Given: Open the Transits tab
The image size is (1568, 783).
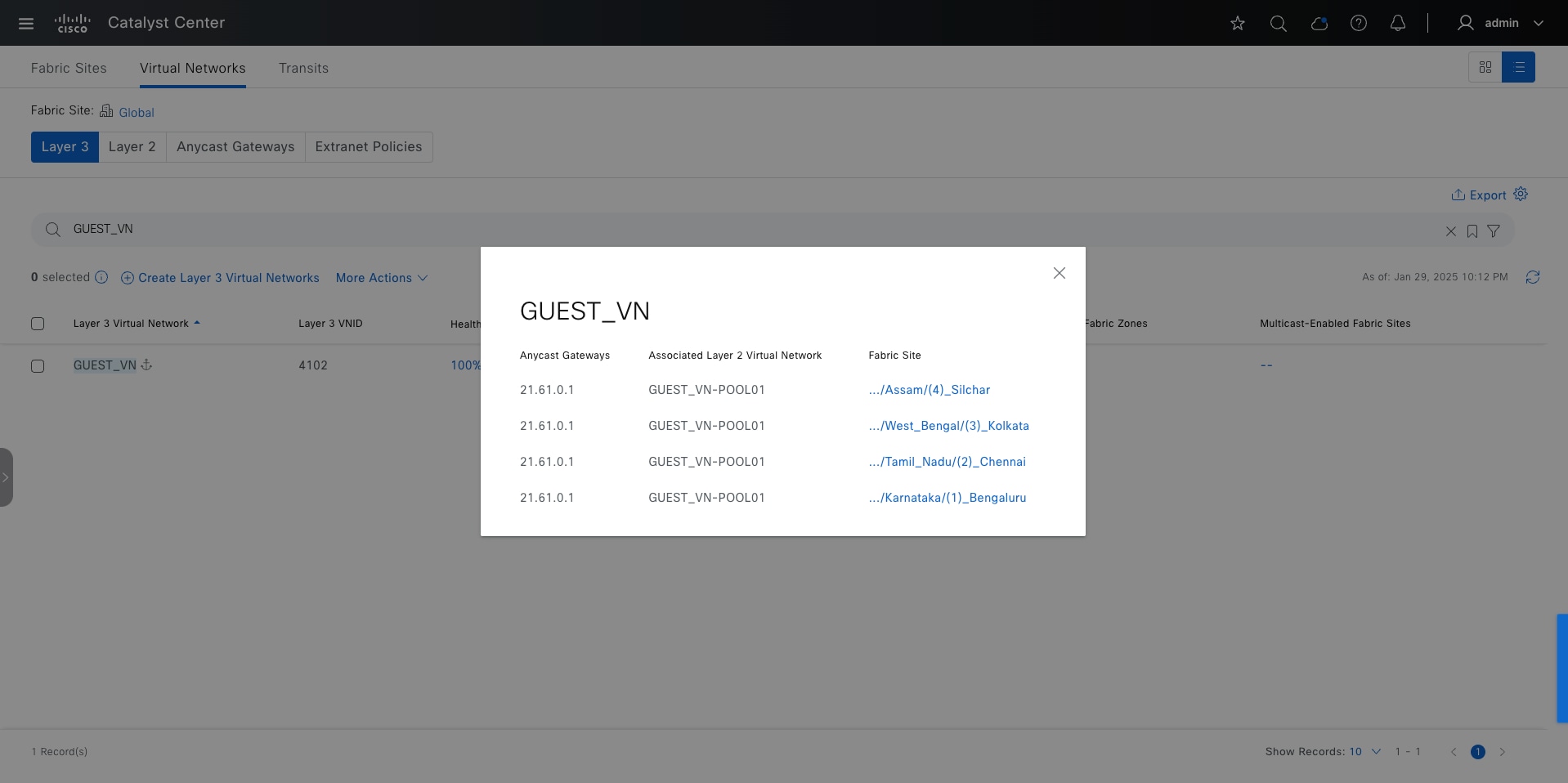Looking at the screenshot, I should click(303, 68).
